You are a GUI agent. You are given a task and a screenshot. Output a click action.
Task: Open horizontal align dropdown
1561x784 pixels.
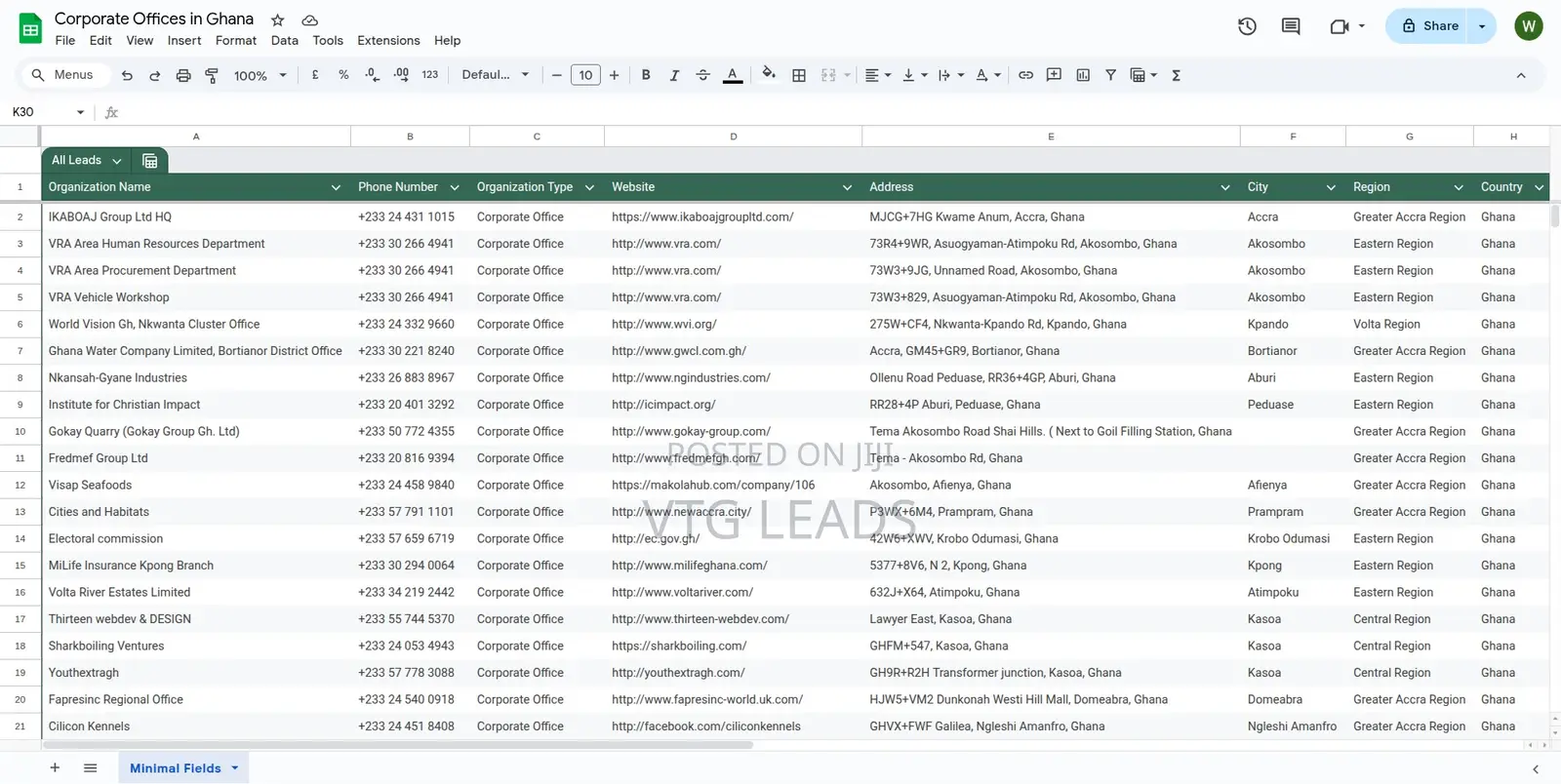point(878,75)
